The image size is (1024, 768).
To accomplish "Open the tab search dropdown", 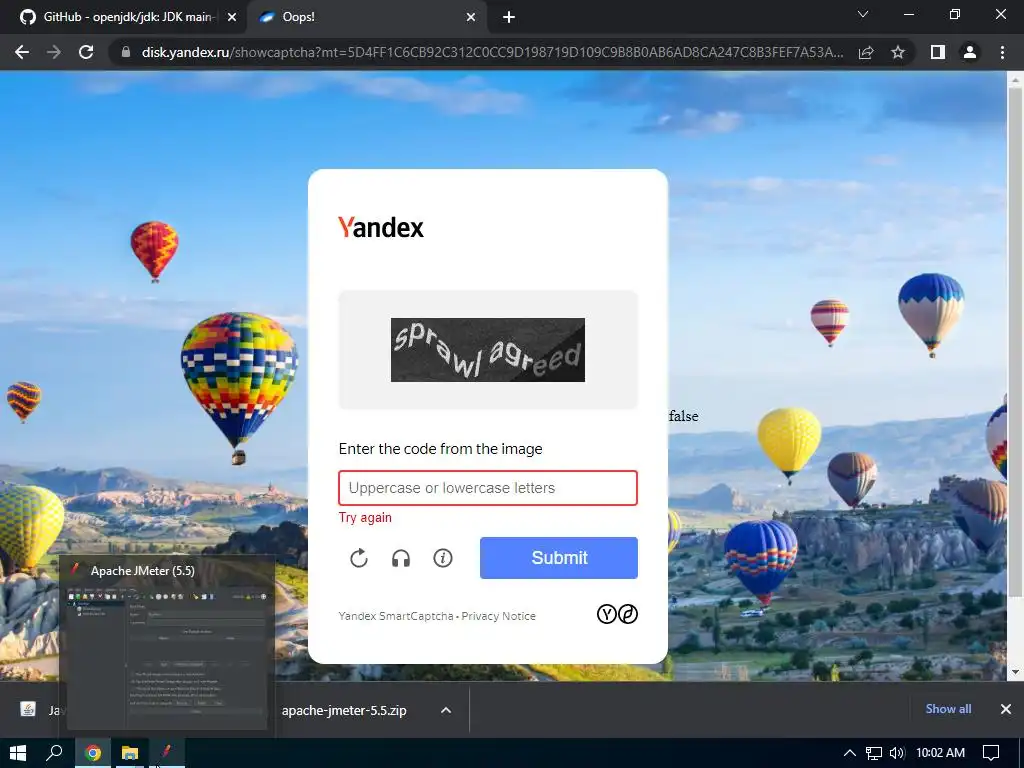I will point(863,14).
